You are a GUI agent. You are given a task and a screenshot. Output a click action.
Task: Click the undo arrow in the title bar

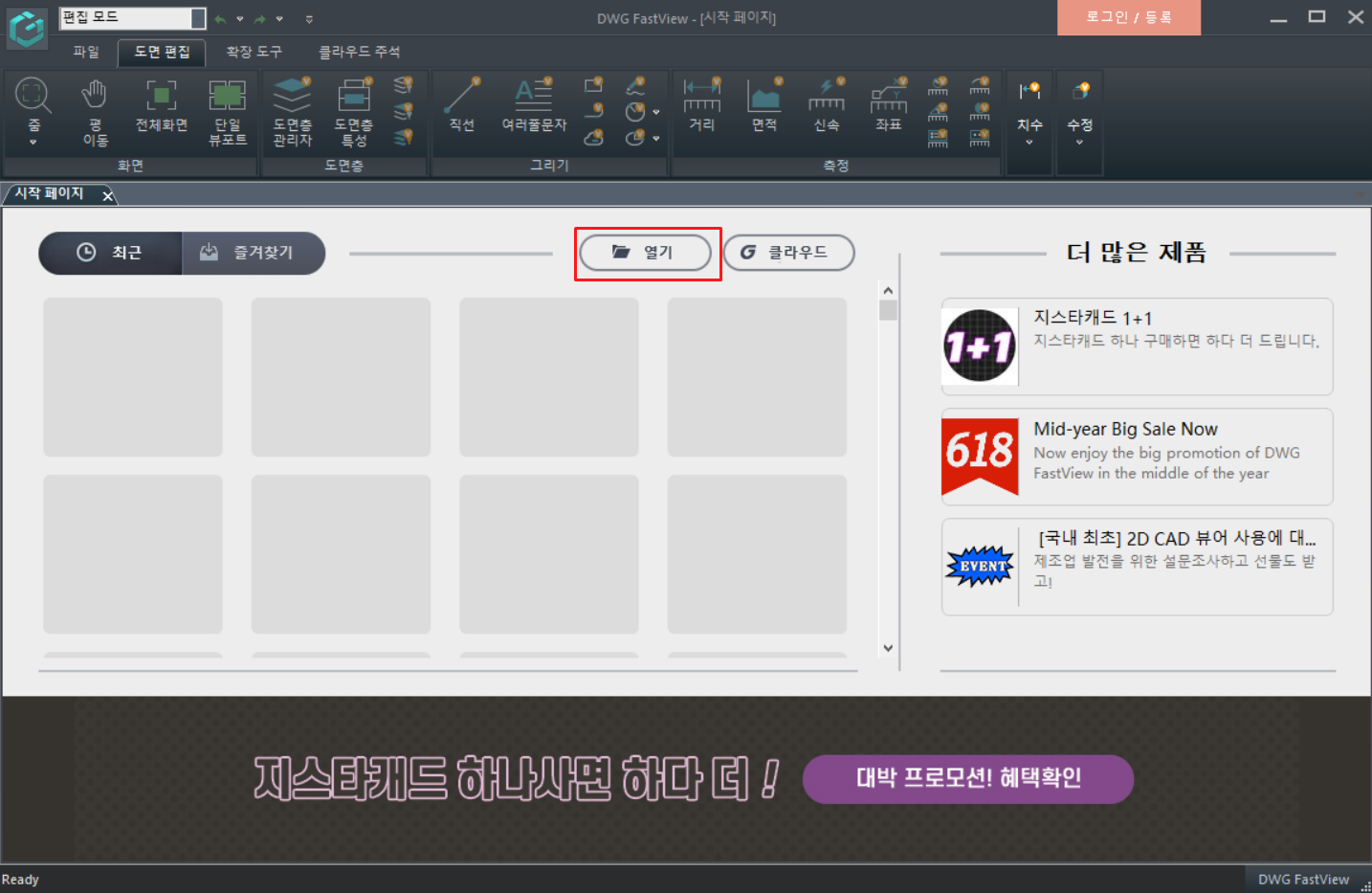coord(220,18)
